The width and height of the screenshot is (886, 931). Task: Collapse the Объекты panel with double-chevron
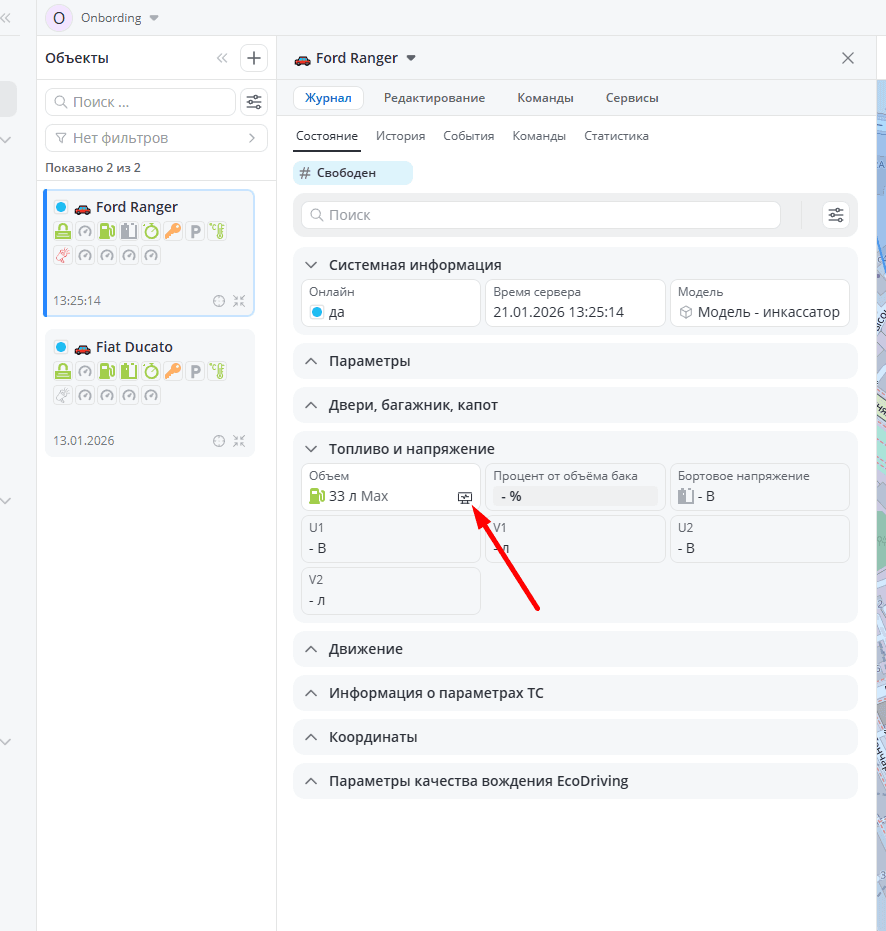(x=222, y=58)
